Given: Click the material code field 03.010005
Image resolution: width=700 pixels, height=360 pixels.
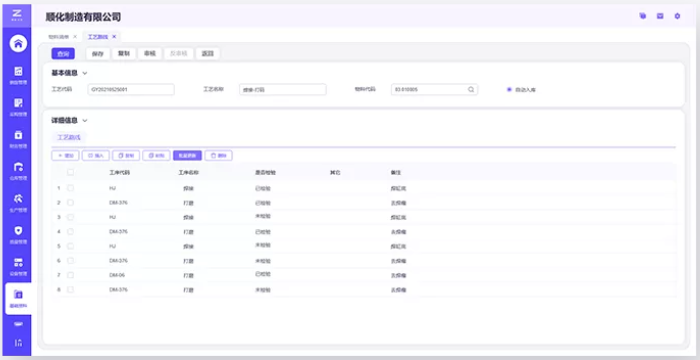Looking at the screenshot, I should pos(434,89).
